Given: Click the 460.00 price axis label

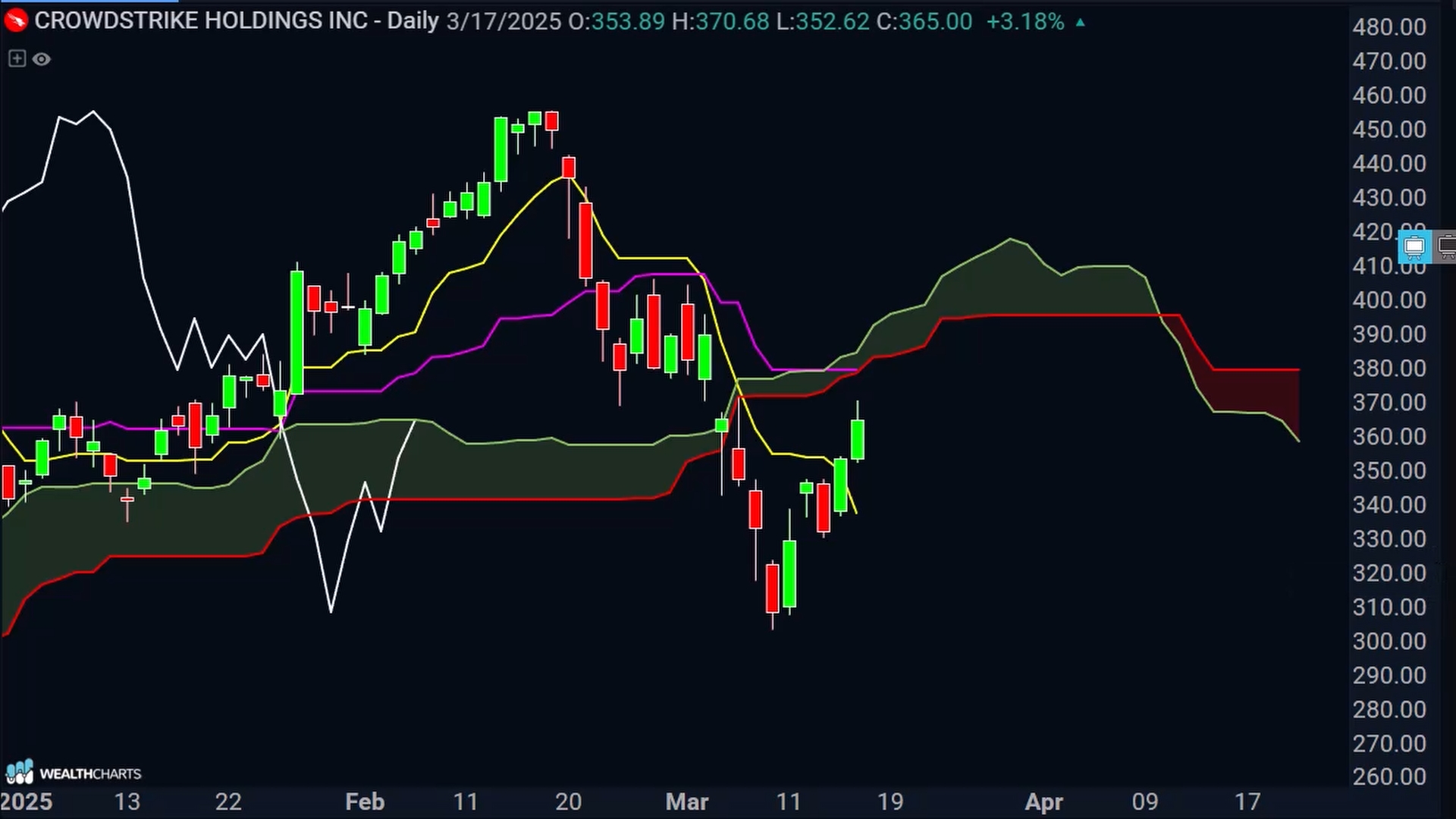Looking at the screenshot, I should [x=1389, y=96].
